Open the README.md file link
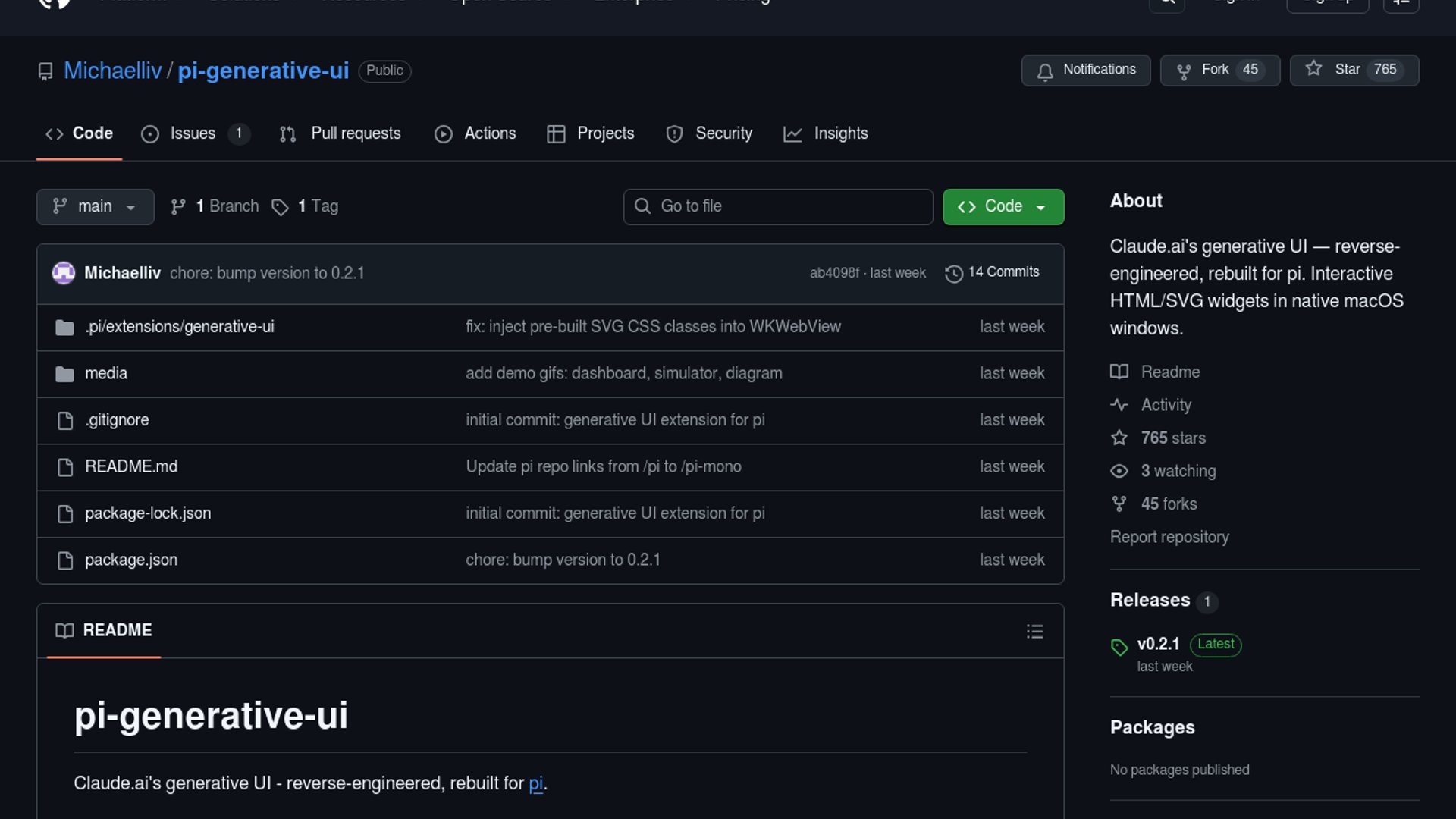1456x819 pixels. (x=131, y=466)
